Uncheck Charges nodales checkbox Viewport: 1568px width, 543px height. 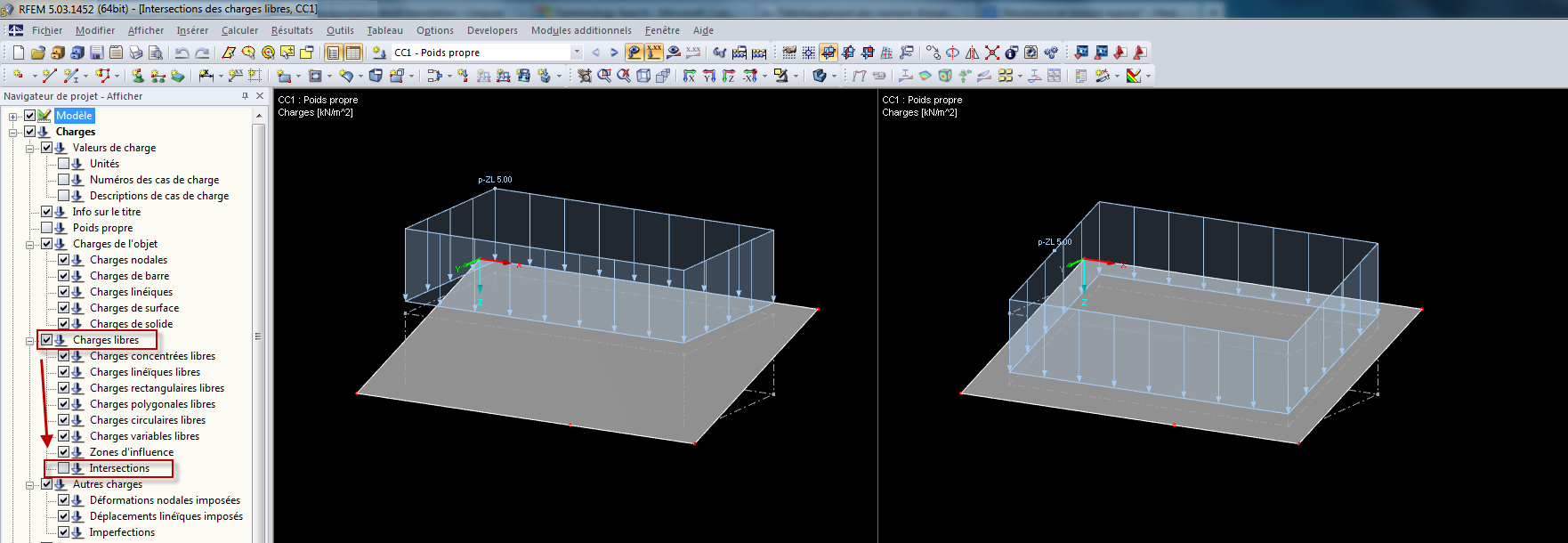pos(63,260)
